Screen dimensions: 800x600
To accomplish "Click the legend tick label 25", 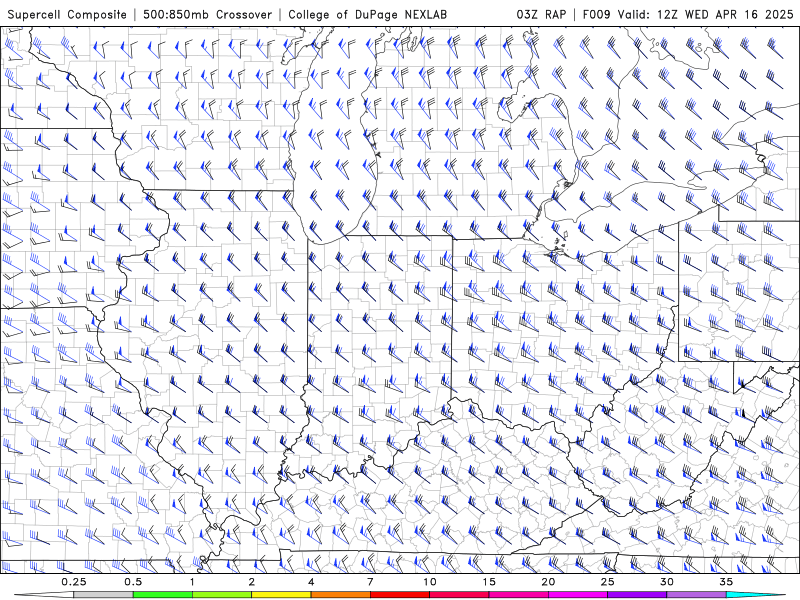I will [607, 582].
